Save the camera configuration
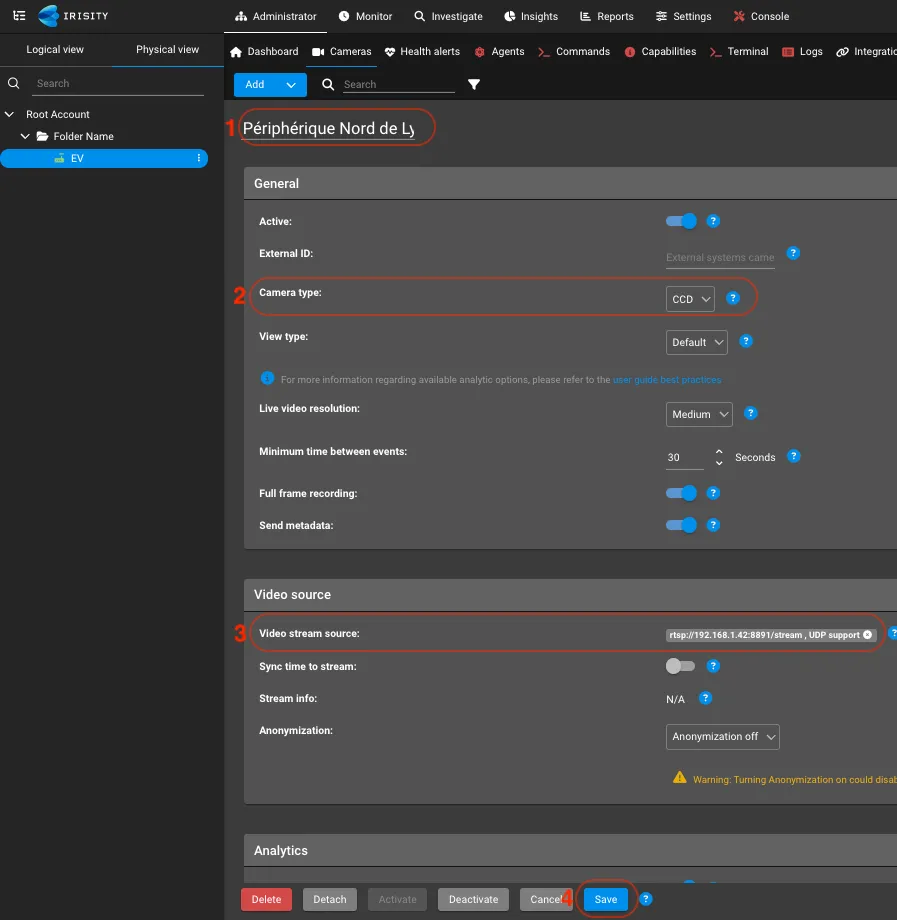897x920 pixels. coord(605,899)
